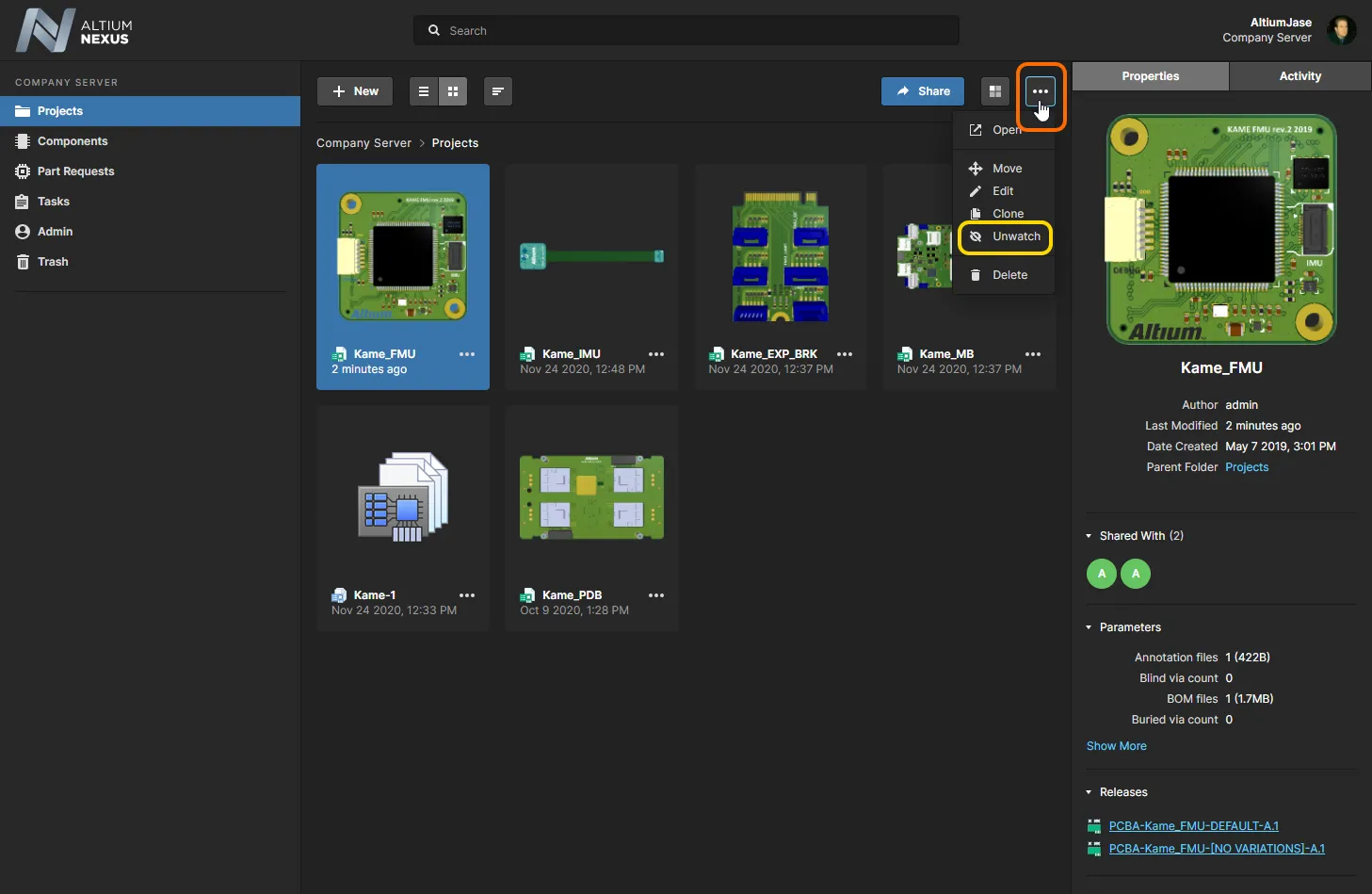1372x894 pixels.
Task: Collapse the Parameters section
Action: tap(1090, 627)
